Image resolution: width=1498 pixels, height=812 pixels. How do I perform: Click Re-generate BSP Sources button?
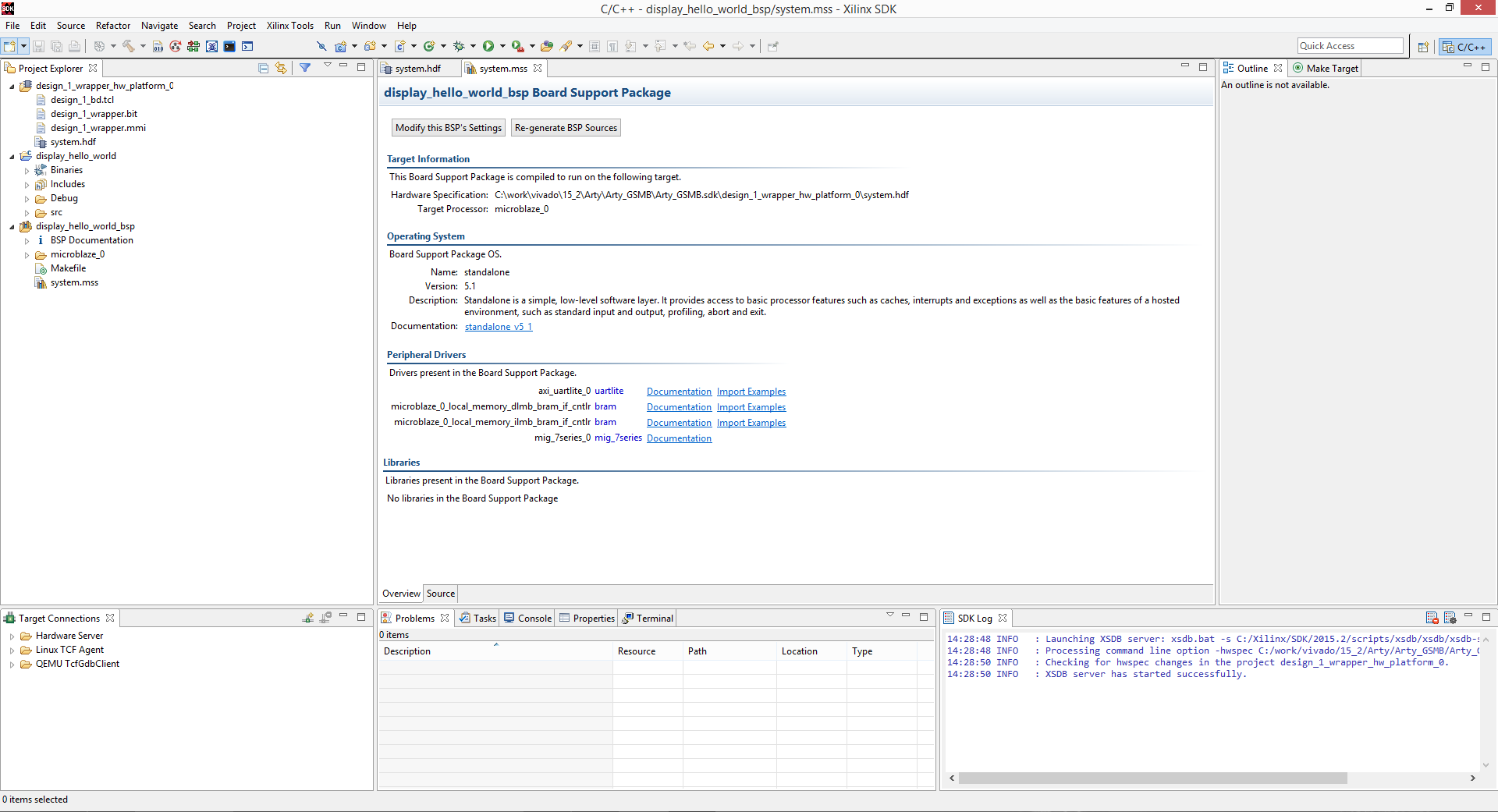coord(566,128)
